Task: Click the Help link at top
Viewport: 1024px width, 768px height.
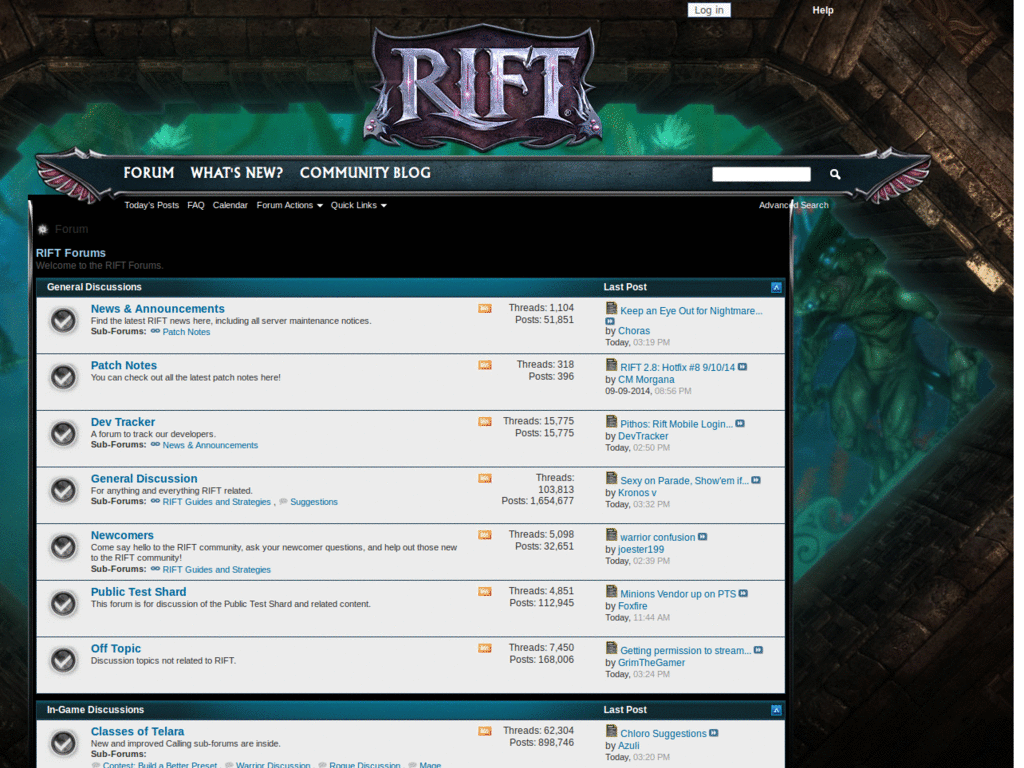Action: (x=823, y=10)
